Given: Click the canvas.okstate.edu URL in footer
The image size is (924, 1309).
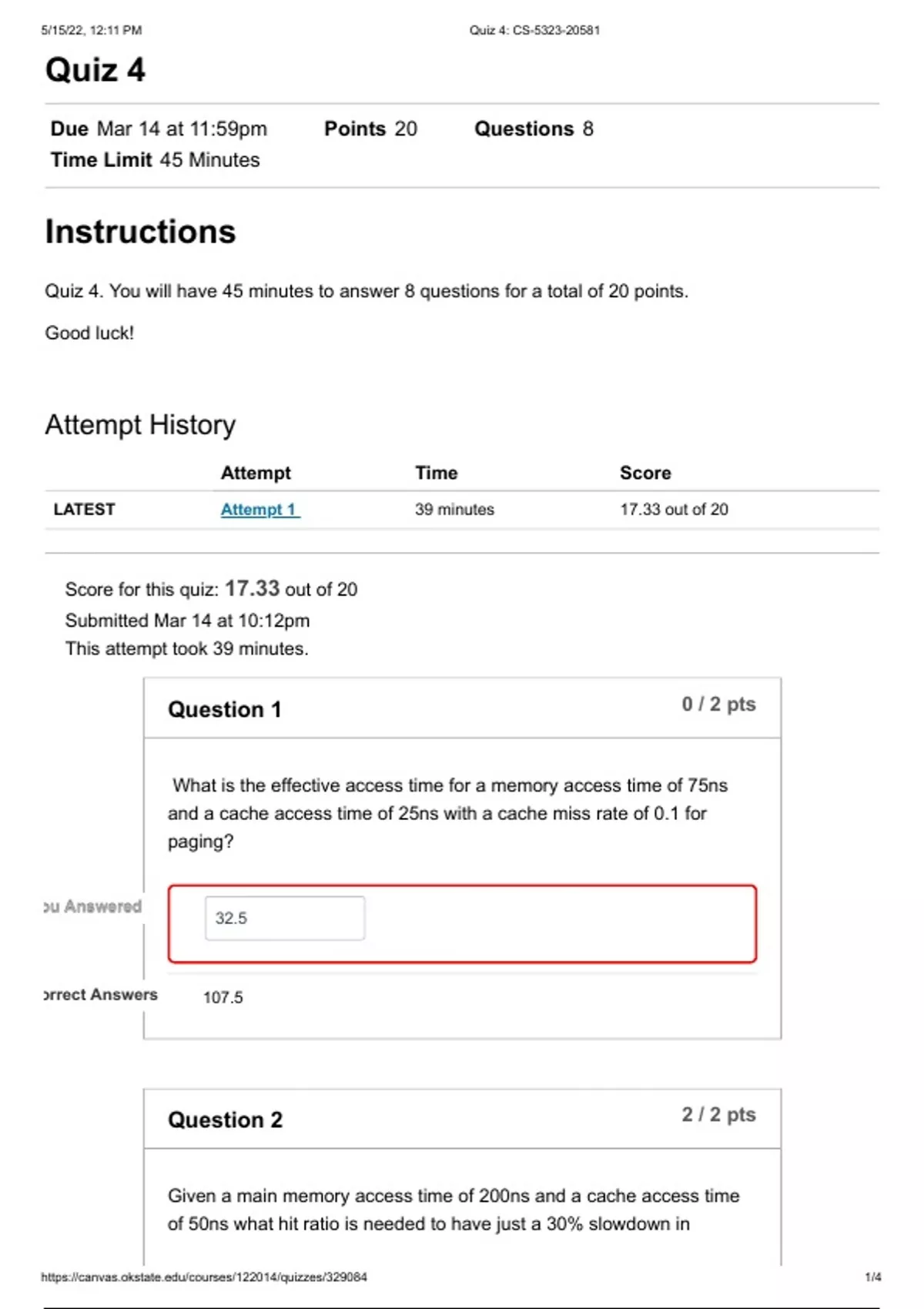Looking at the screenshot, I should (x=204, y=1277).
